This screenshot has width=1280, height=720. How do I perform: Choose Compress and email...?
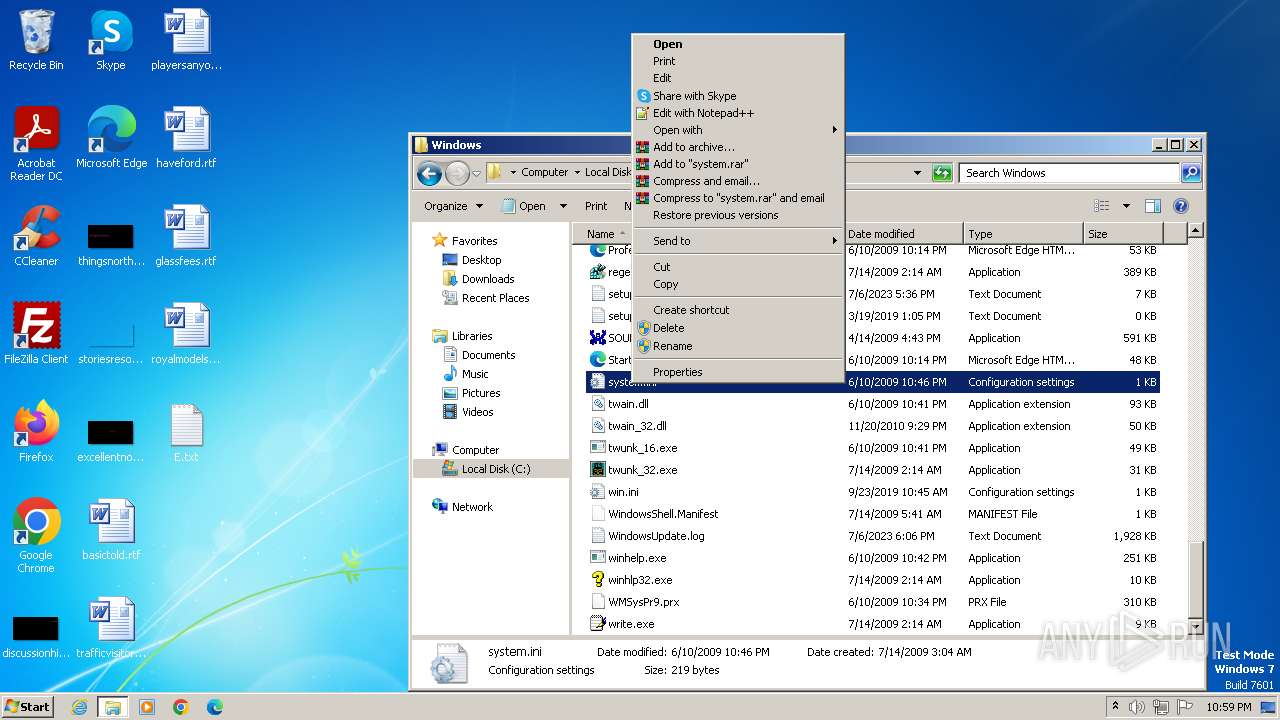pos(738,181)
